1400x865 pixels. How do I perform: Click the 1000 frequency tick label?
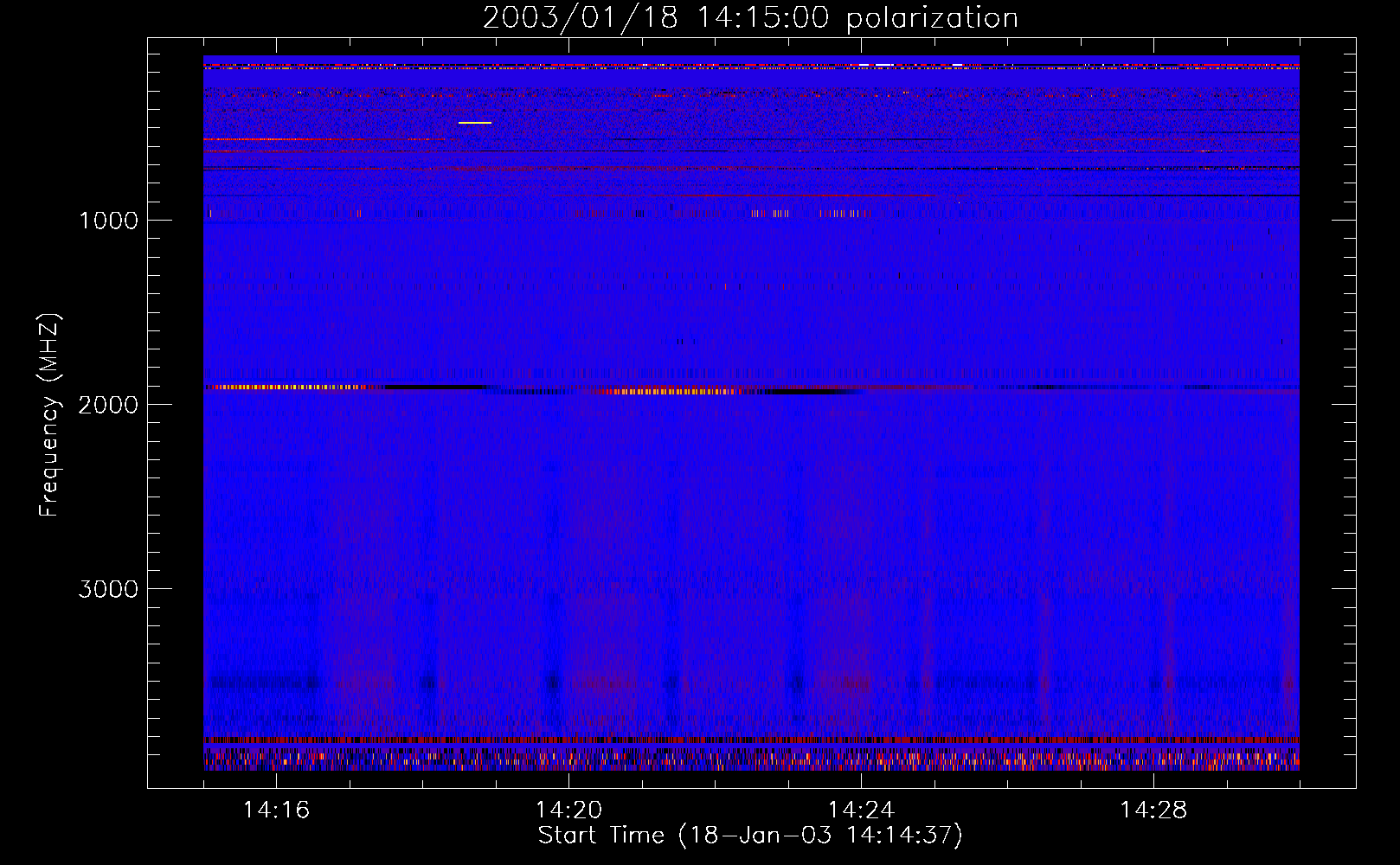(x=108, y=221)
